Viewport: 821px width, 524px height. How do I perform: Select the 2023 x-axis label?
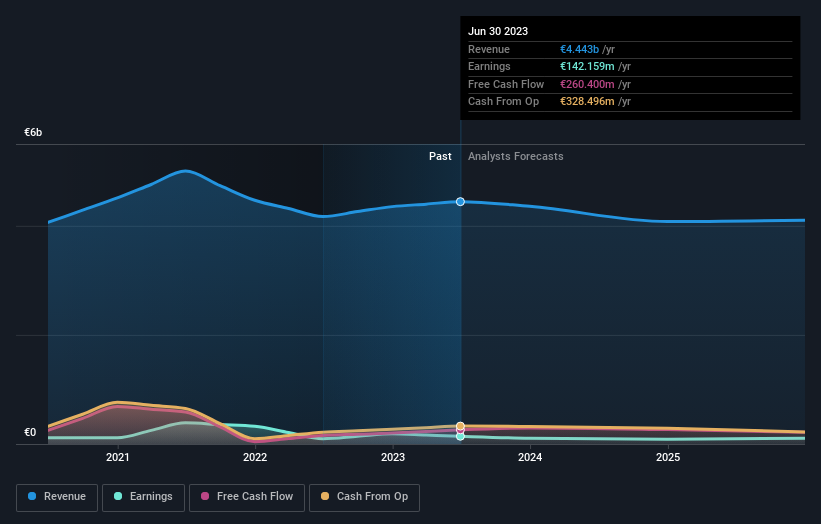[x=393, y=457]
